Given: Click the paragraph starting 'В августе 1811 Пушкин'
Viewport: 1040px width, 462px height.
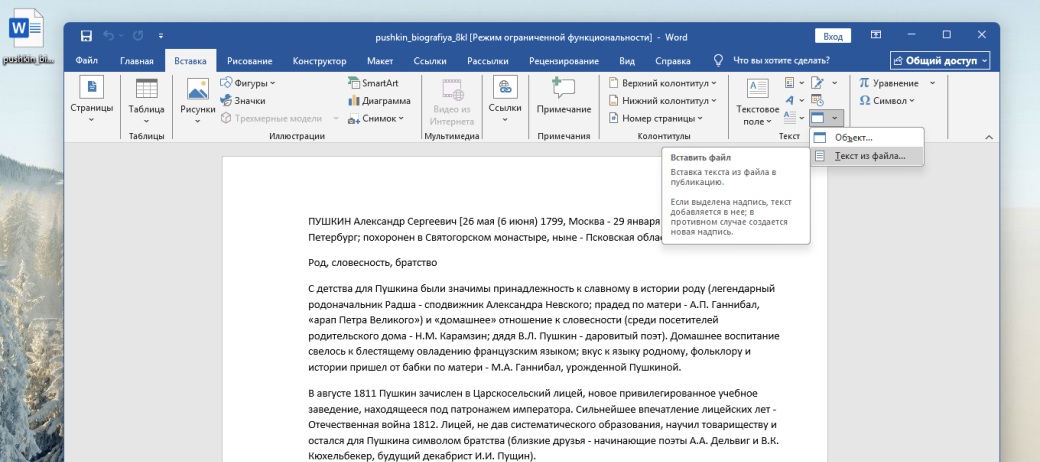Looking at the screenshot, I should (x=542, y=425).
